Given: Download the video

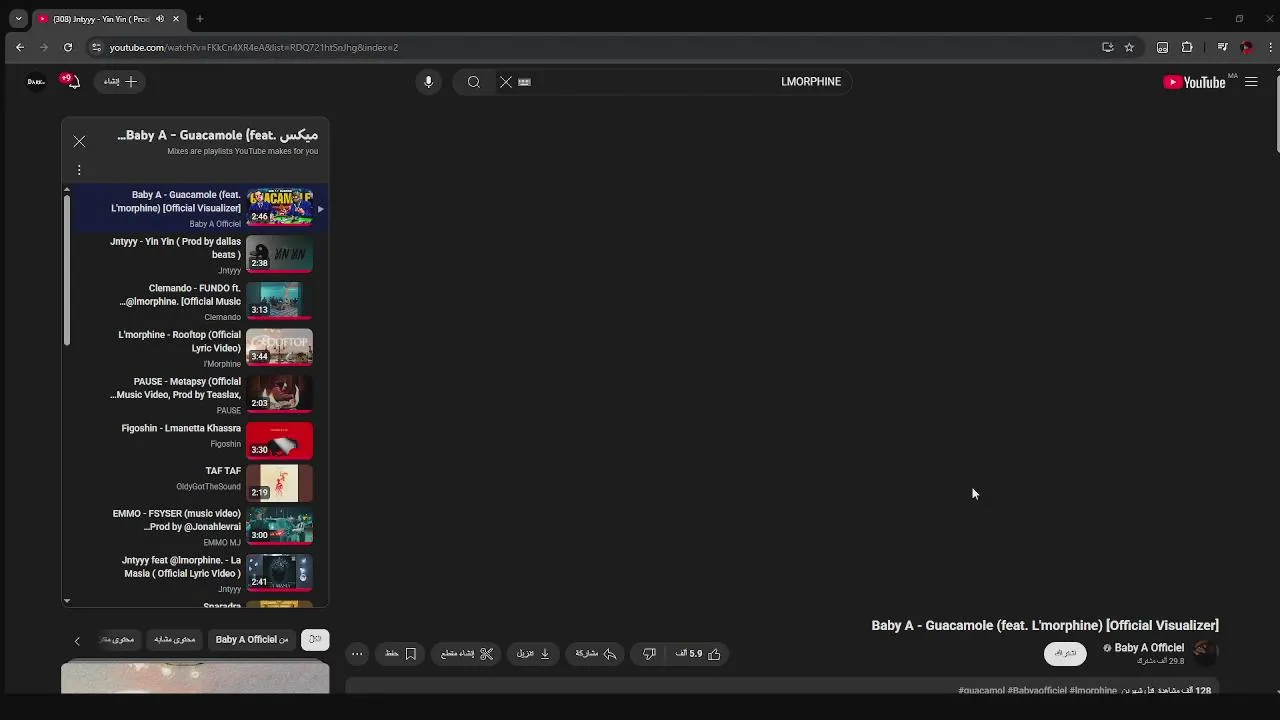Looking at the screenshot, I should [533, 654].
